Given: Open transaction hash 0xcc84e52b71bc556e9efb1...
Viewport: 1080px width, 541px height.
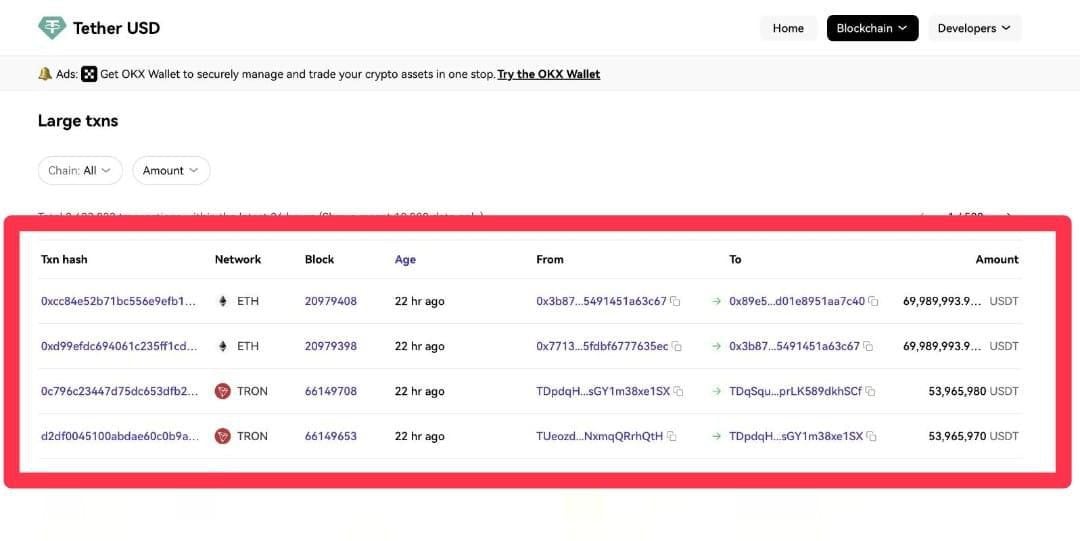Looking at the screenshot, I should (118, 301).
